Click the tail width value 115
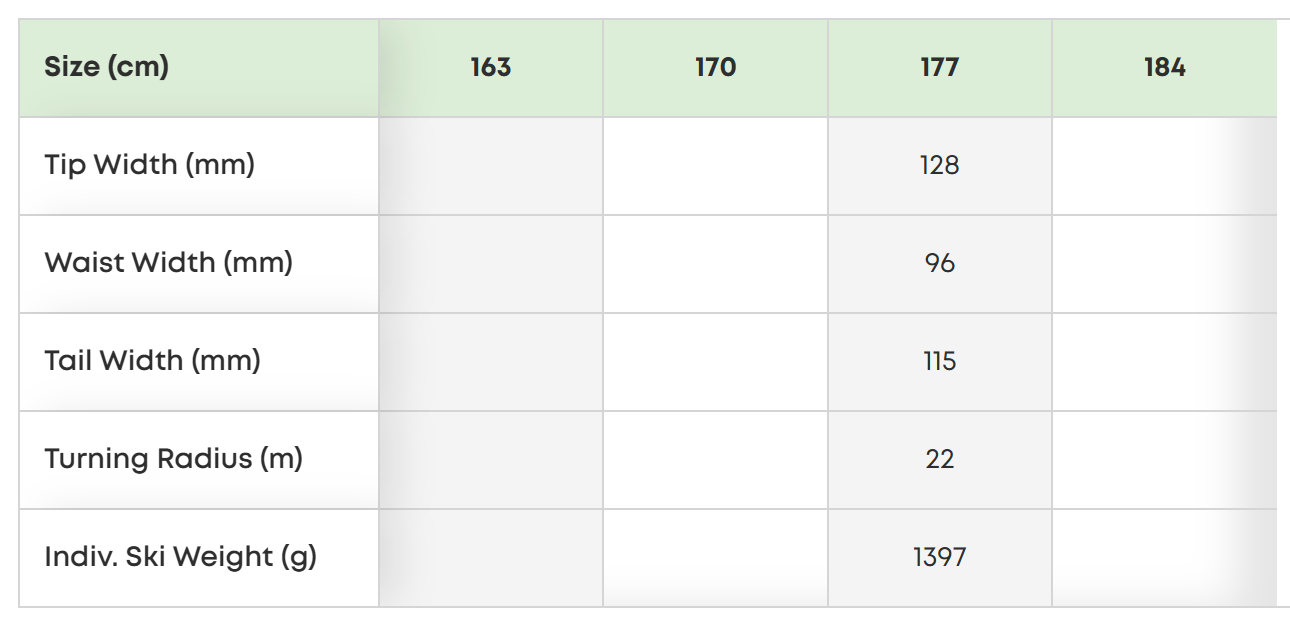Image resolution: width=1290 pixels, height=628 pixels. click(940, 362)
